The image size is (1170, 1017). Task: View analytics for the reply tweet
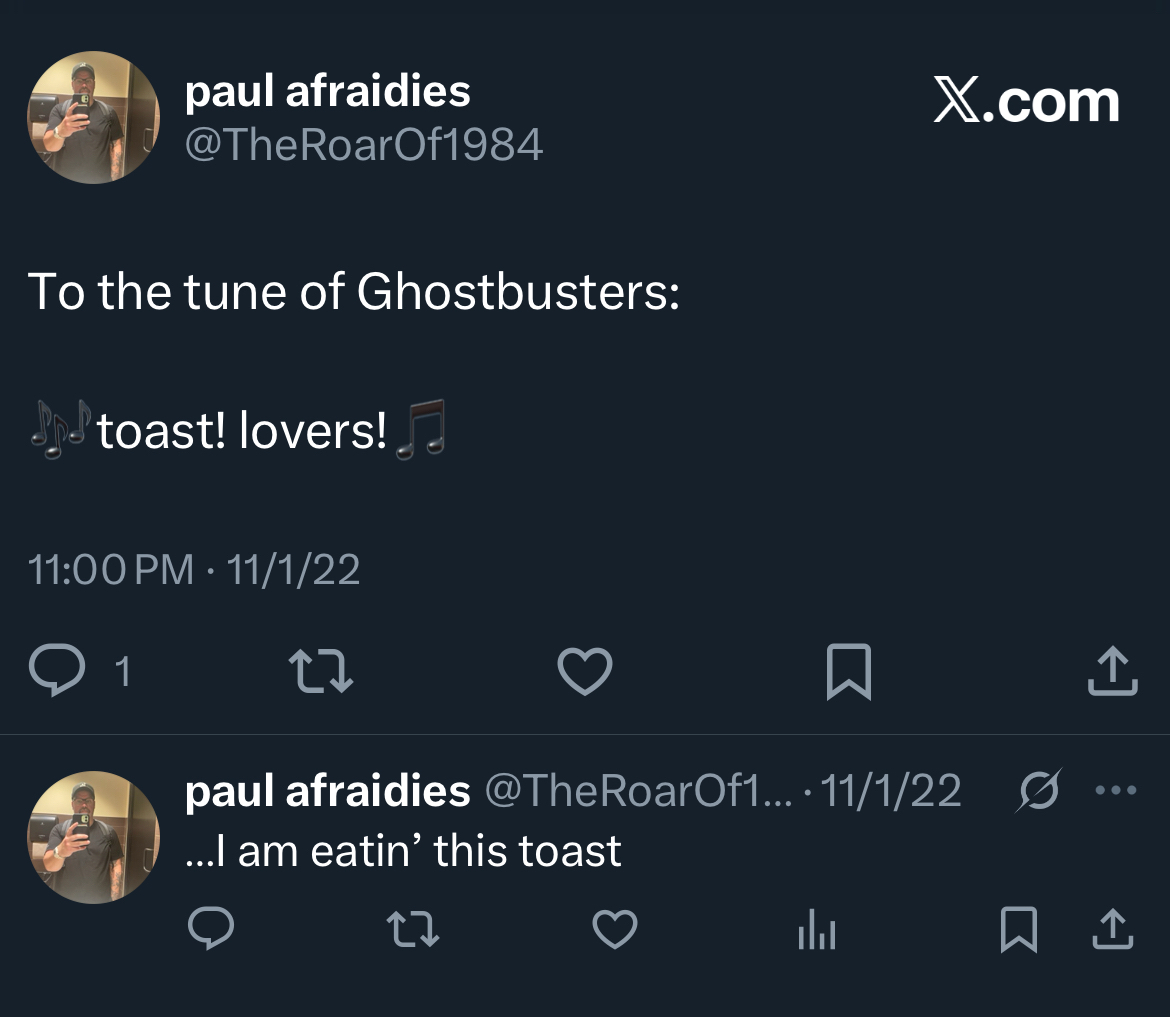click(x=817, y=931)
